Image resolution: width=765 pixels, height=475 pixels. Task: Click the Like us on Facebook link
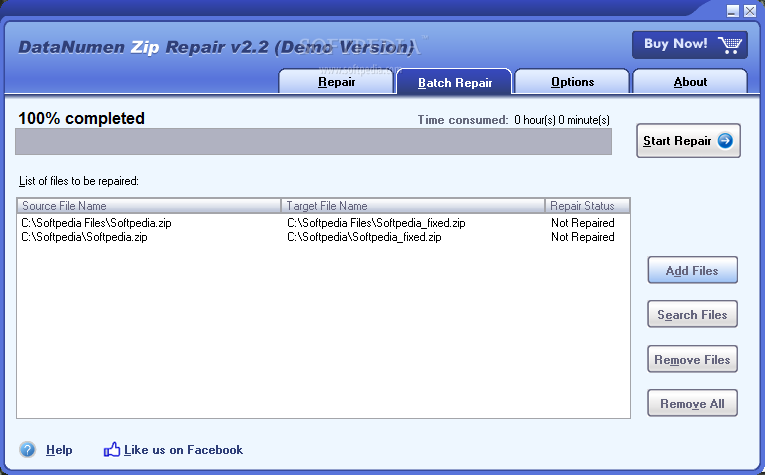click(x=183, y=450)
